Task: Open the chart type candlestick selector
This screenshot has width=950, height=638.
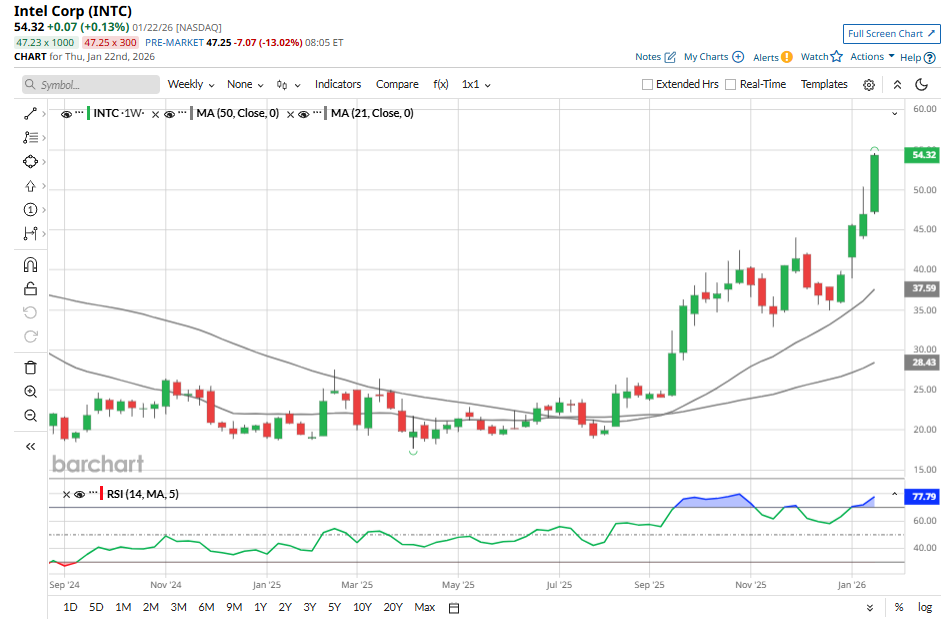Action: click(x=288, y=85)
